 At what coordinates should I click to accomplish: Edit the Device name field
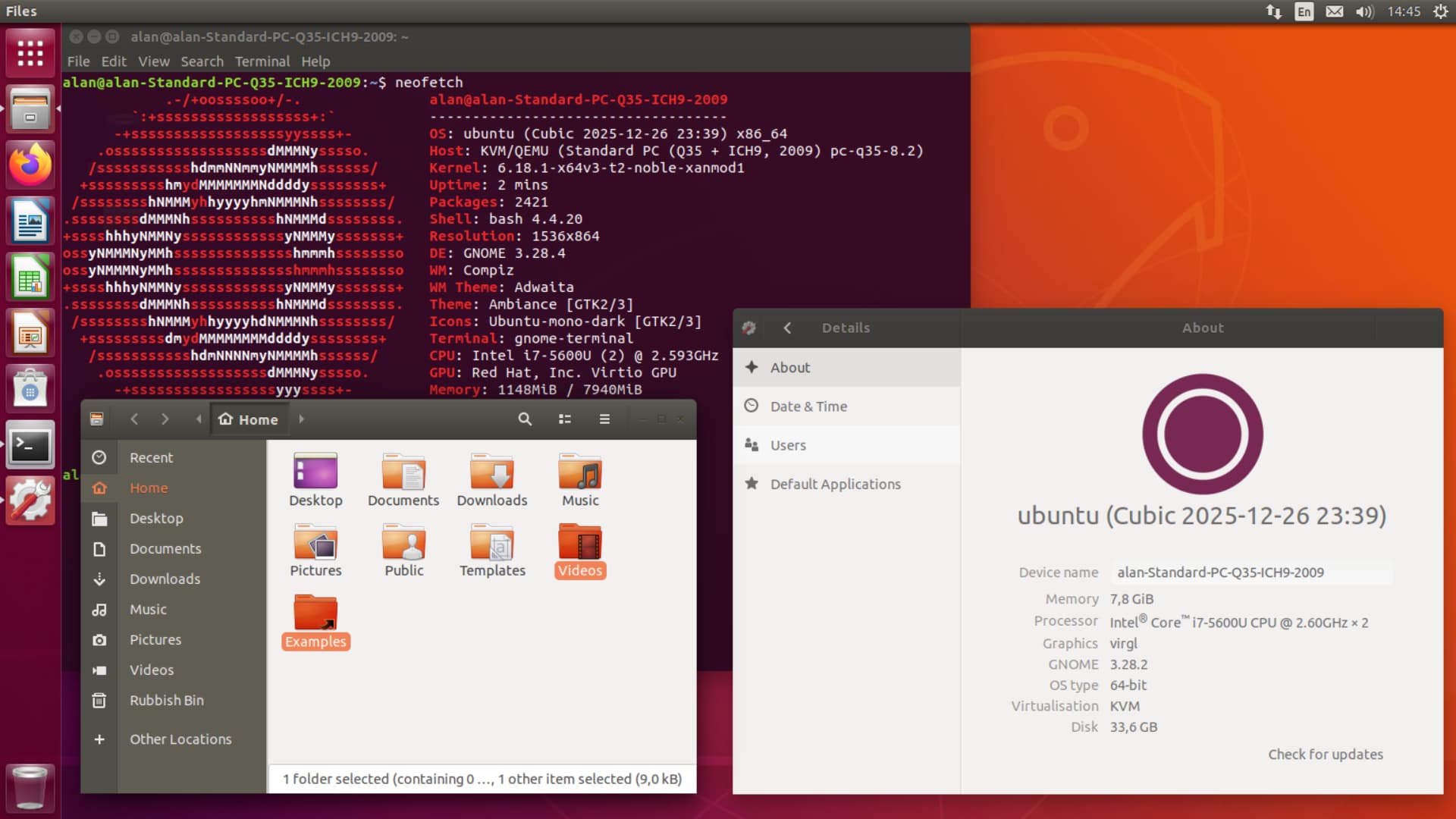point(1251,573)
